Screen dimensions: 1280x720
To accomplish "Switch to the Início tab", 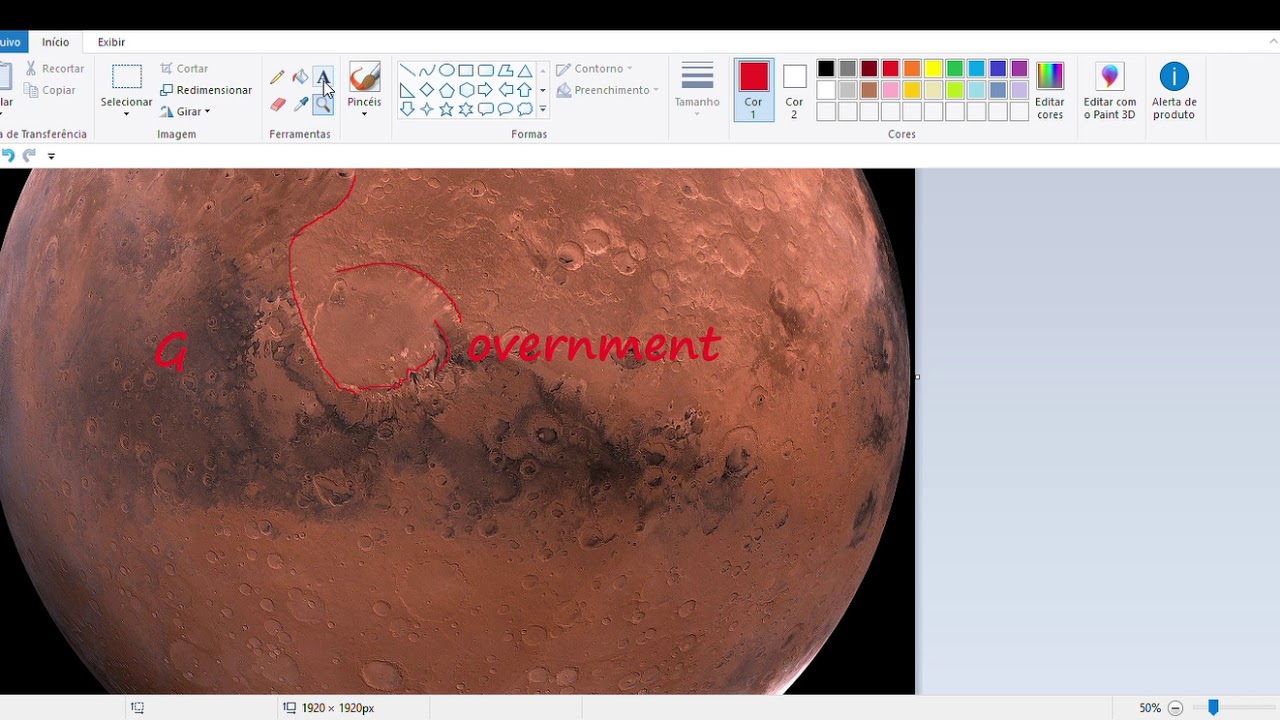I will click(55, 42).
